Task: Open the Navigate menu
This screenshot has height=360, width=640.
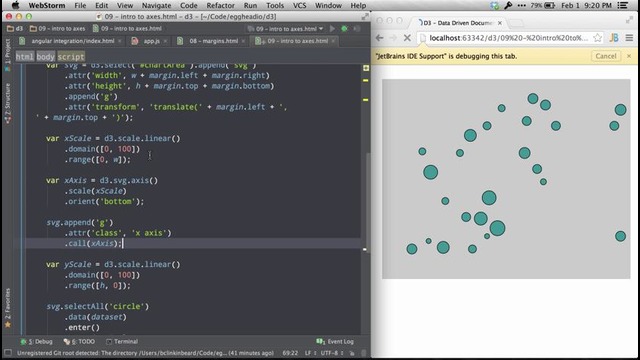Action: click(156, 5)
